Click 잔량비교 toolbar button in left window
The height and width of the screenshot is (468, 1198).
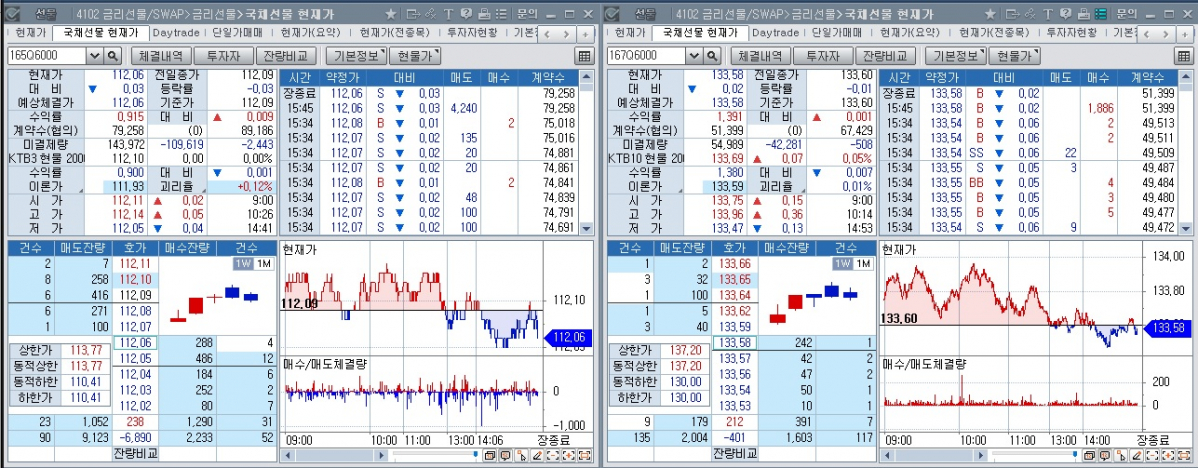pyautogui.click(x=288, y=56)
